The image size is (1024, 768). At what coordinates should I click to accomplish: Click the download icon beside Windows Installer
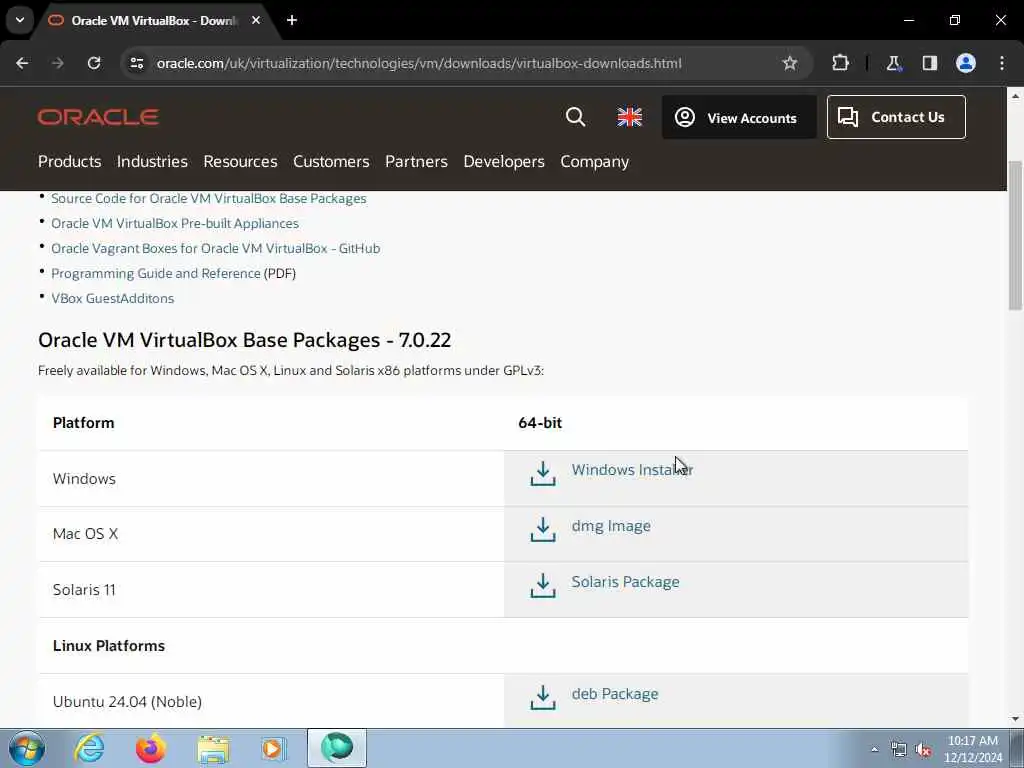(x=543, y=473)
